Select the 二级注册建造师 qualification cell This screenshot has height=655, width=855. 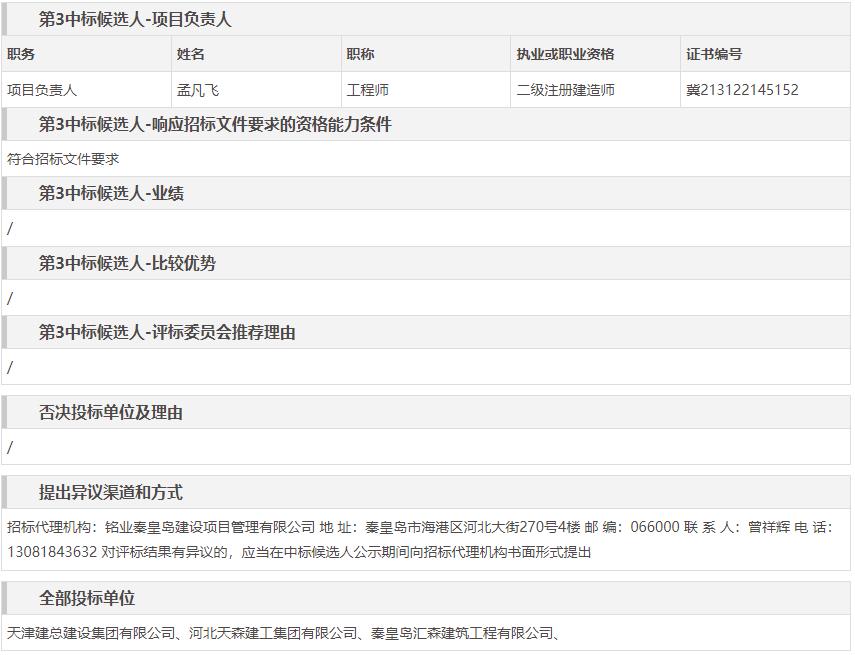565,90
